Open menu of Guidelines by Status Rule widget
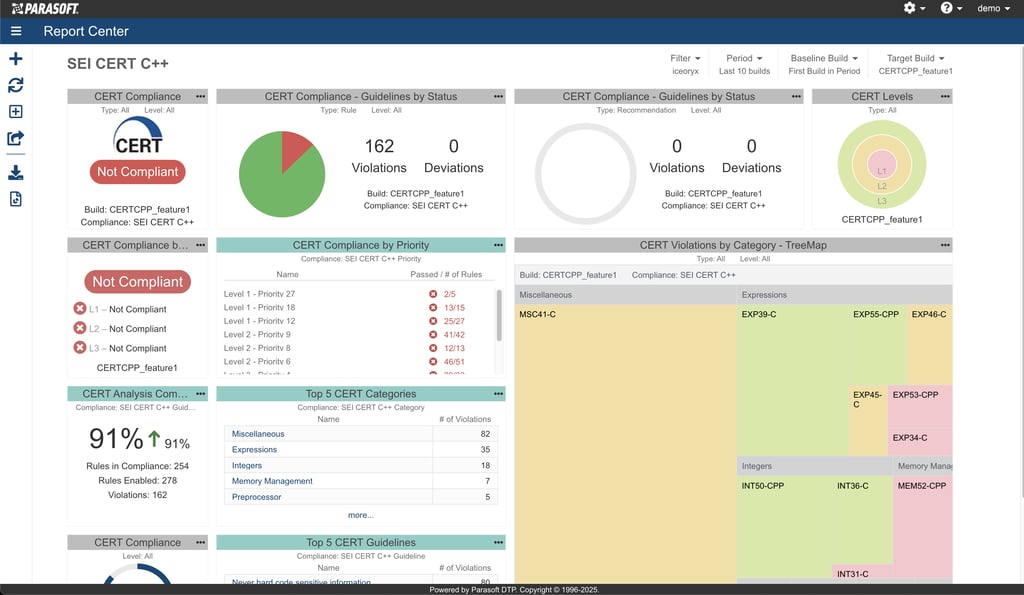1024x595 pixels. [498, 96]
